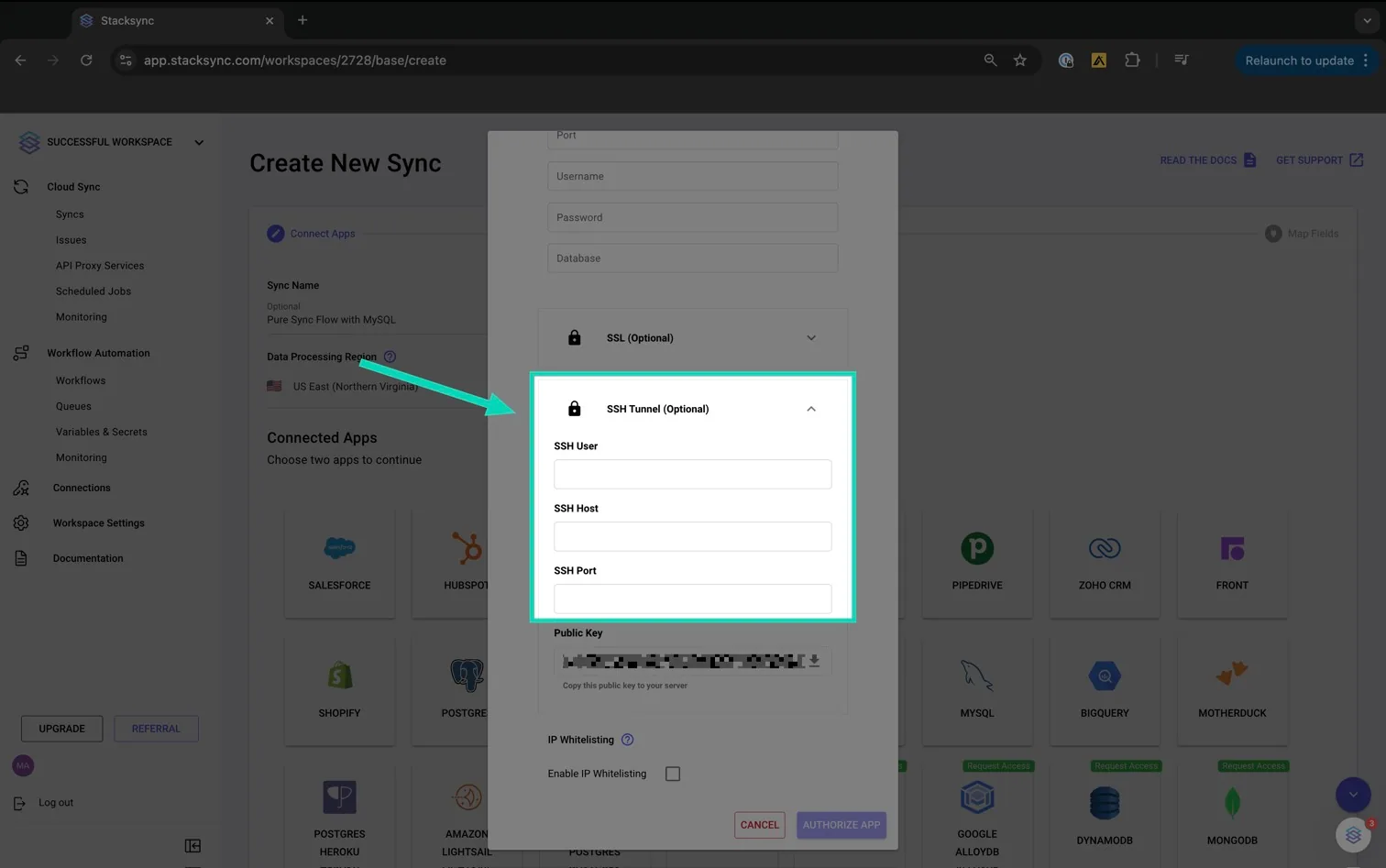Screen dimensions: 1386x868
Task: Collapse the sidebar with the panel icon
Action: [192, 845]
